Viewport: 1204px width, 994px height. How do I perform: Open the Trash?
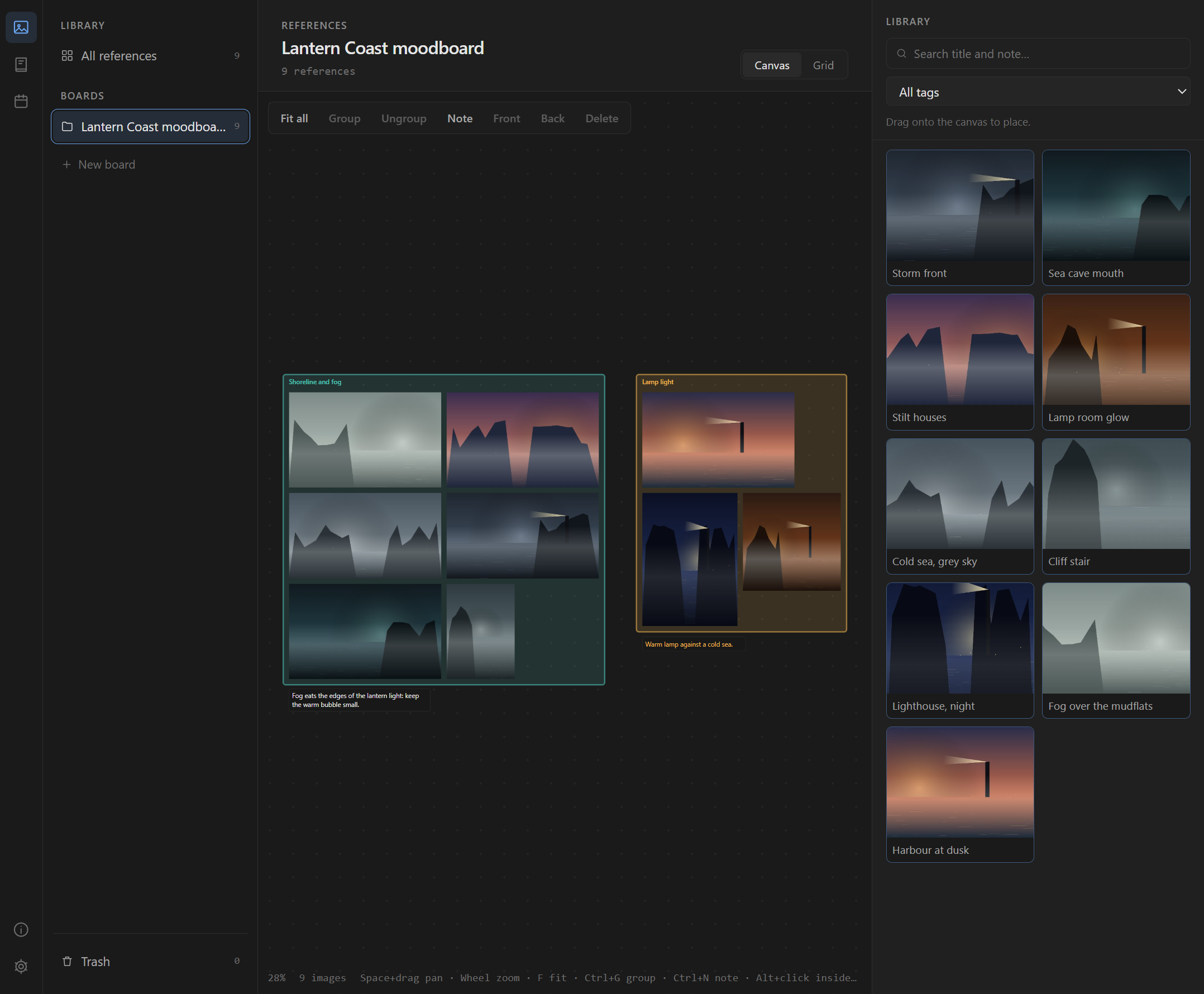[x=151, y=961]
